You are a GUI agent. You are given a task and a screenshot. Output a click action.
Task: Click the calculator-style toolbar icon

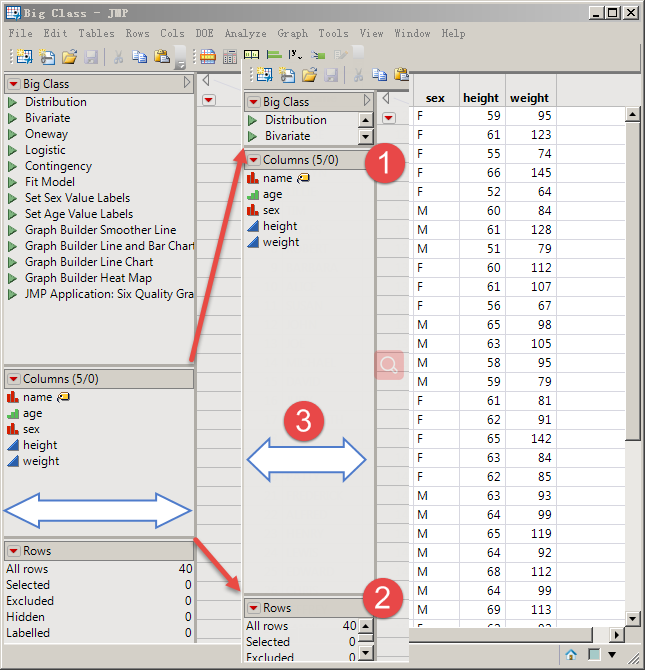click(230, 56)
